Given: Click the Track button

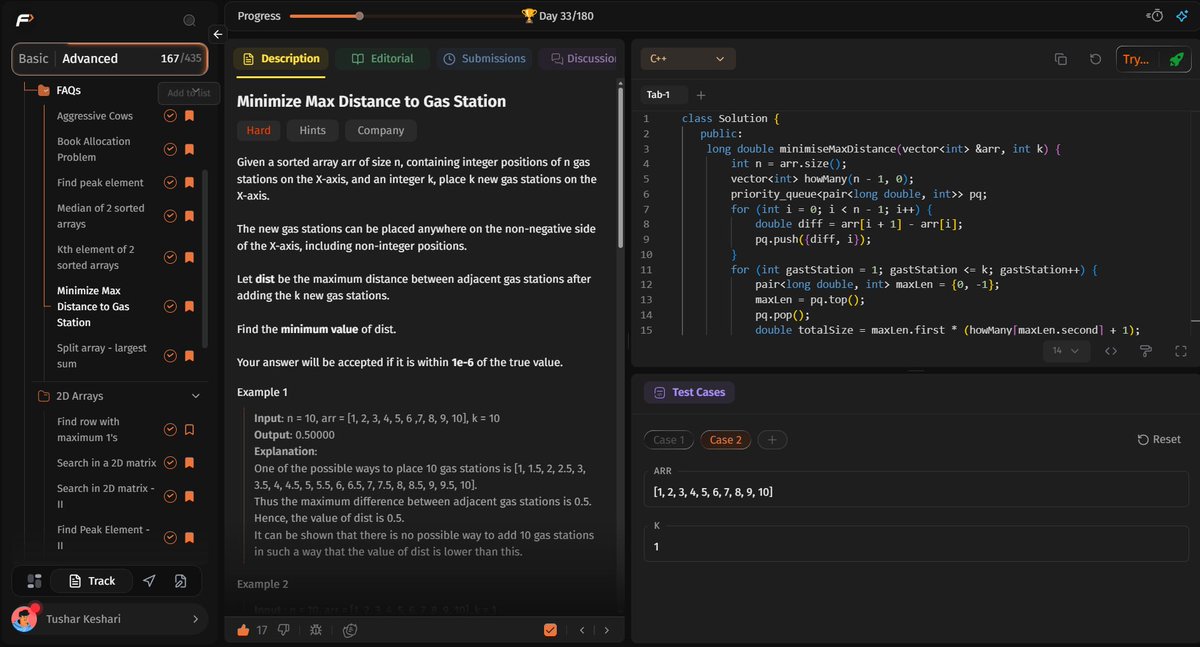Looking at the screenshot, I should point(91,581).
